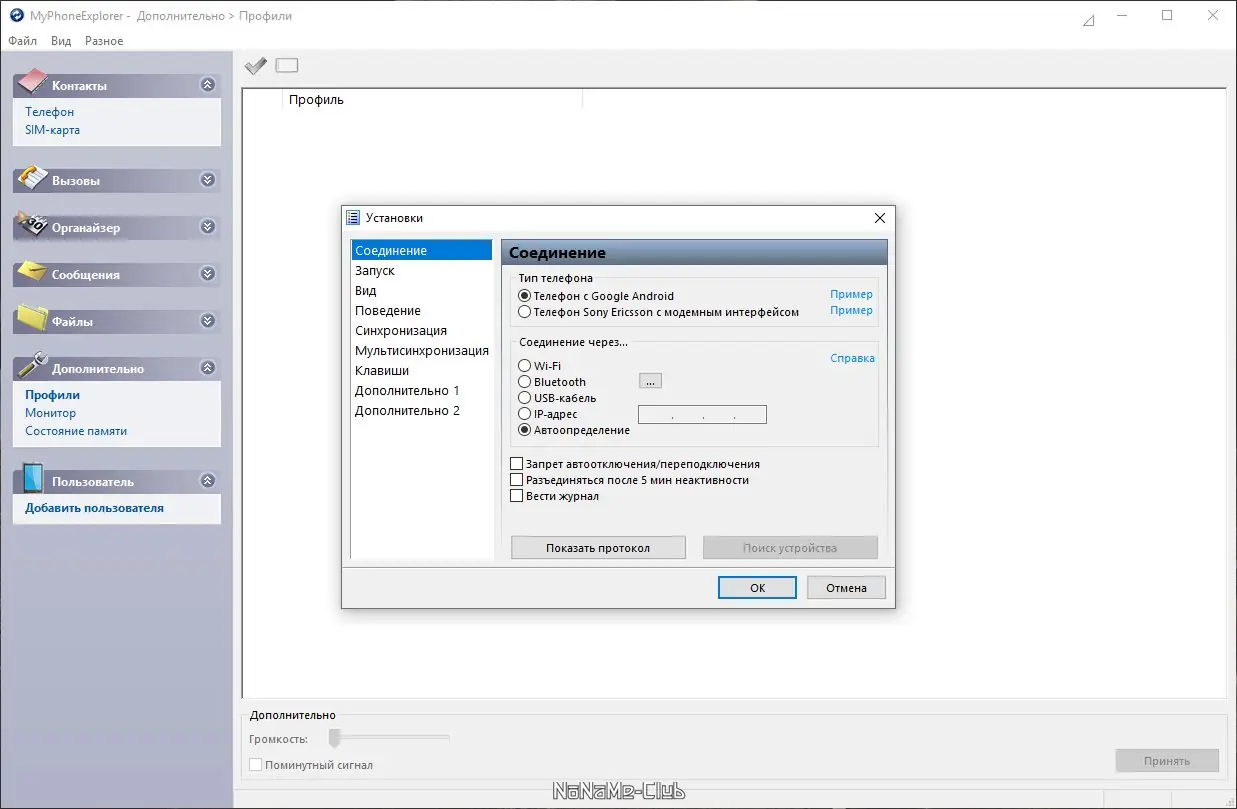Expand the Органайзер section chevron
The image size is (1237, 809).
[x=207, y=227]
